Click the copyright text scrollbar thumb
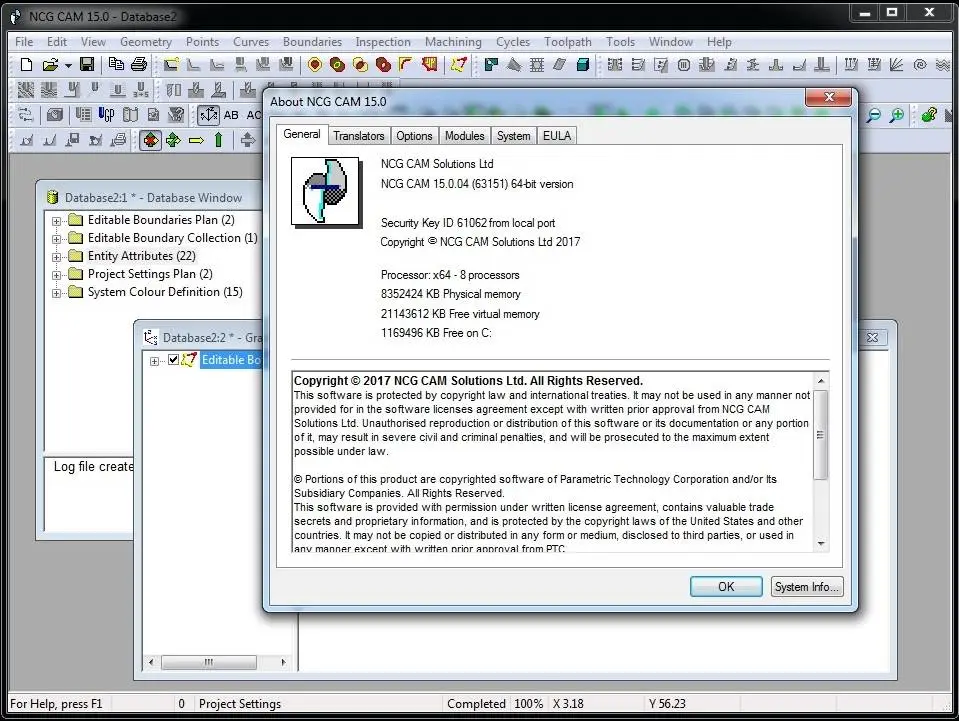Viewport: 959px width, 721px height. [821, 434]
